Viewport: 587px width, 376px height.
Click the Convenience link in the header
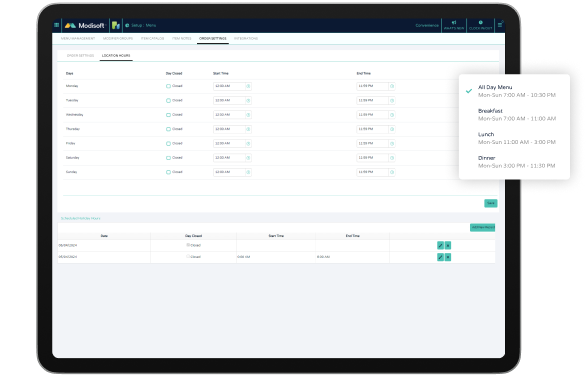(427, 25)
